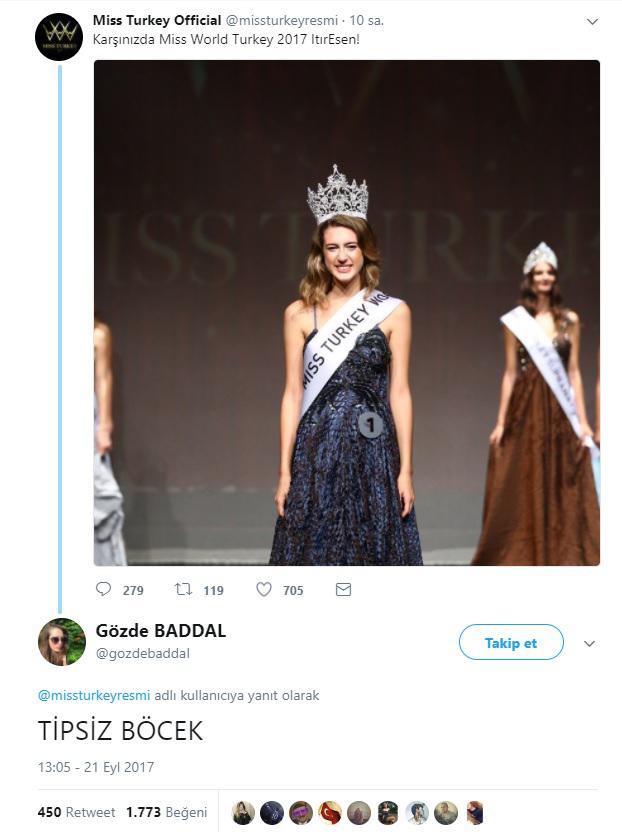Open the Miss Turkey Official profile avatar
Image resolution: width=622 pixels, height=832 pixels.
(59, 37)
